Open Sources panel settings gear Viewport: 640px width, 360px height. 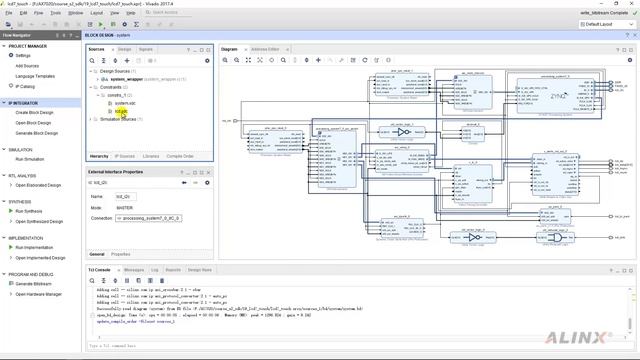(207, 61)
